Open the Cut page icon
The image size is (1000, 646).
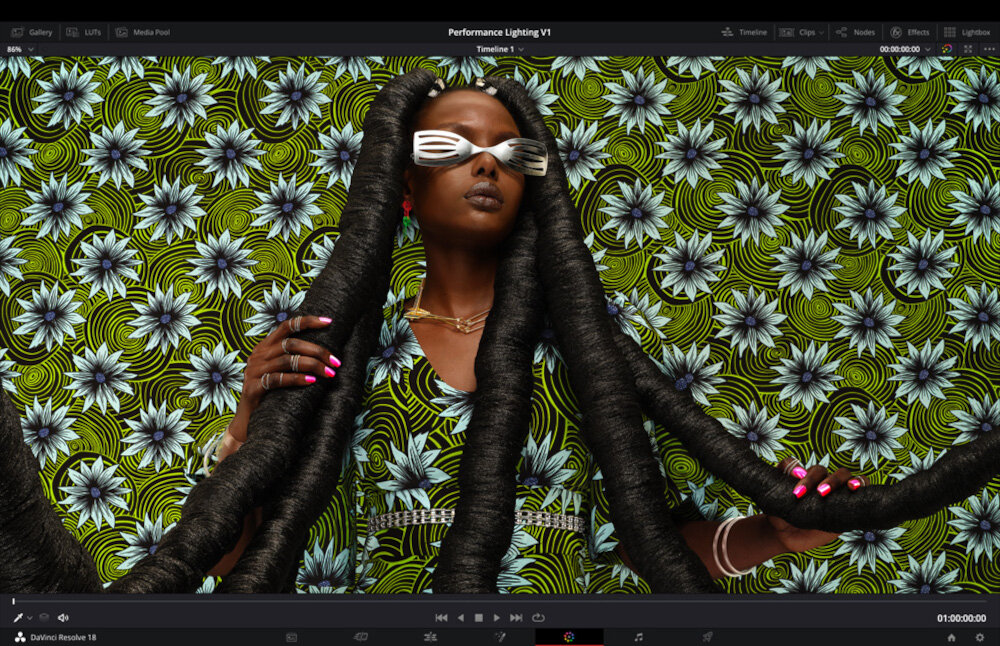click(x=361, y=637)
